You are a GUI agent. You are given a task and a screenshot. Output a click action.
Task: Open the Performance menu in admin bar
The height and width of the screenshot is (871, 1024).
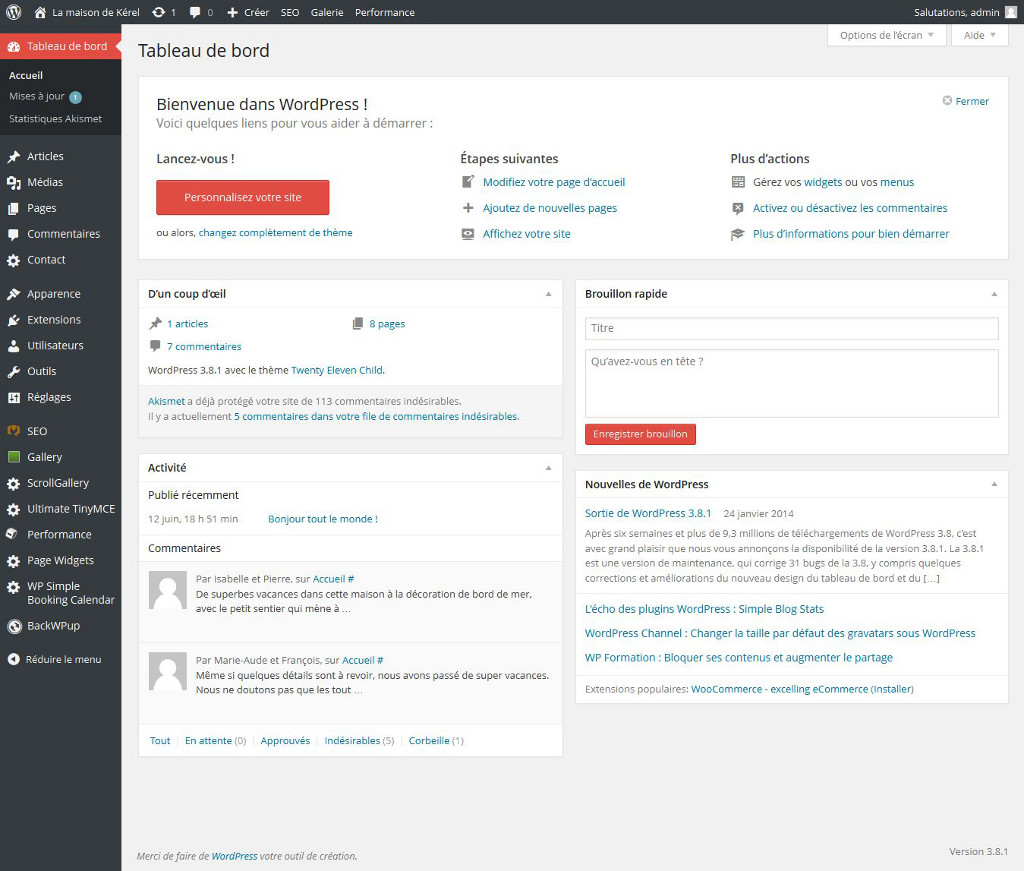click(x=385, y=12)
